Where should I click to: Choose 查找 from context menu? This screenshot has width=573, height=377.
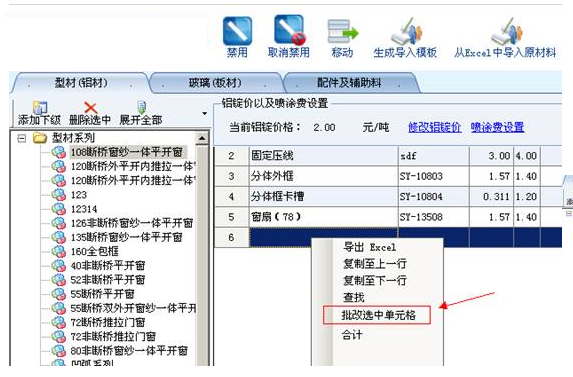[x=353, y=297]
